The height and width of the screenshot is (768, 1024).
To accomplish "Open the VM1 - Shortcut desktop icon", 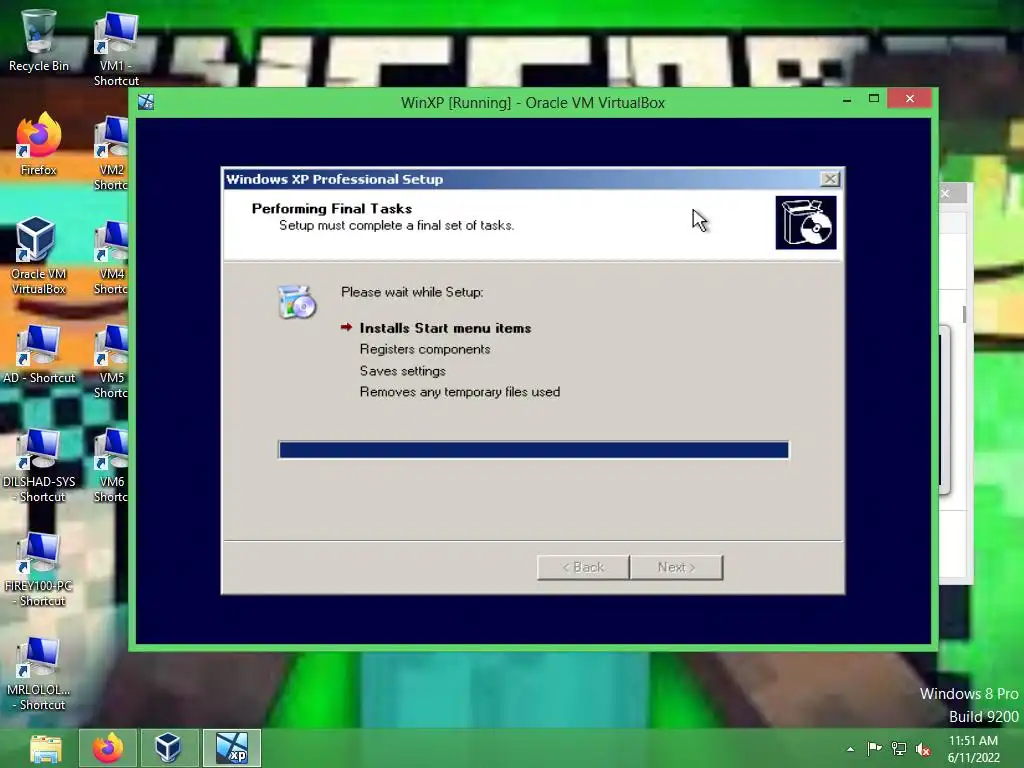I will [116, 49].
